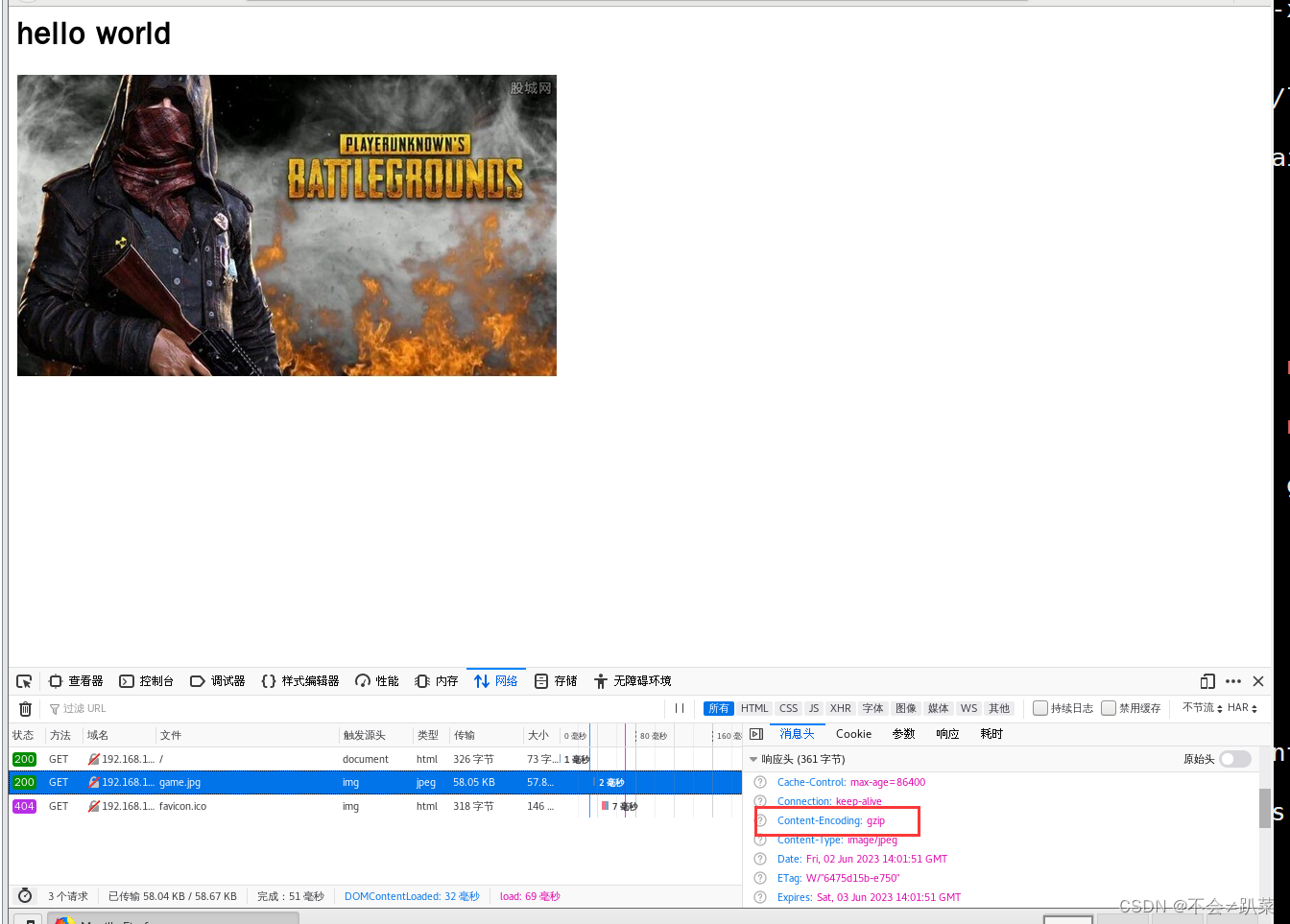Filter requests by WS type
Screen dimensions: 1290x924
click(969, 708)
